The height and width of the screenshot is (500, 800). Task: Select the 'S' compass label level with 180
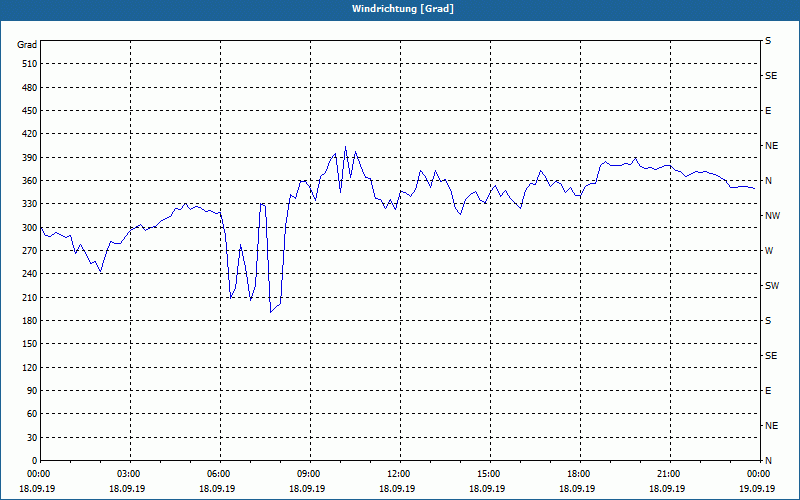click(768, 321)
